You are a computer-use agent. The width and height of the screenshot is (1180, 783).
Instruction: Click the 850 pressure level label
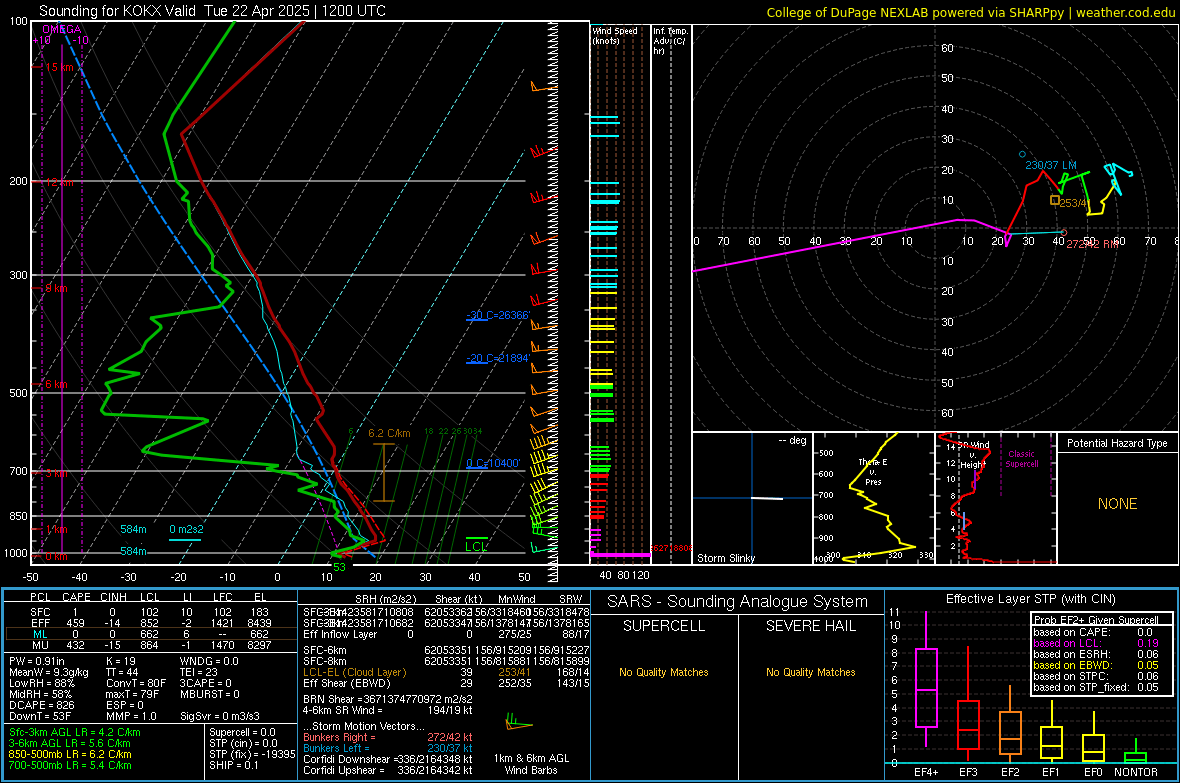pos(18,516)
